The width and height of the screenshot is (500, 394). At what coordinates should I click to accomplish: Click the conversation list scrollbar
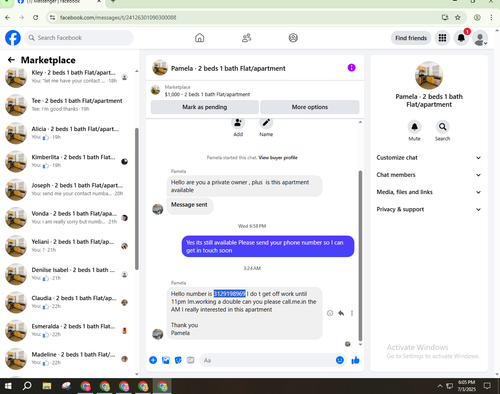tap(137, 199)
